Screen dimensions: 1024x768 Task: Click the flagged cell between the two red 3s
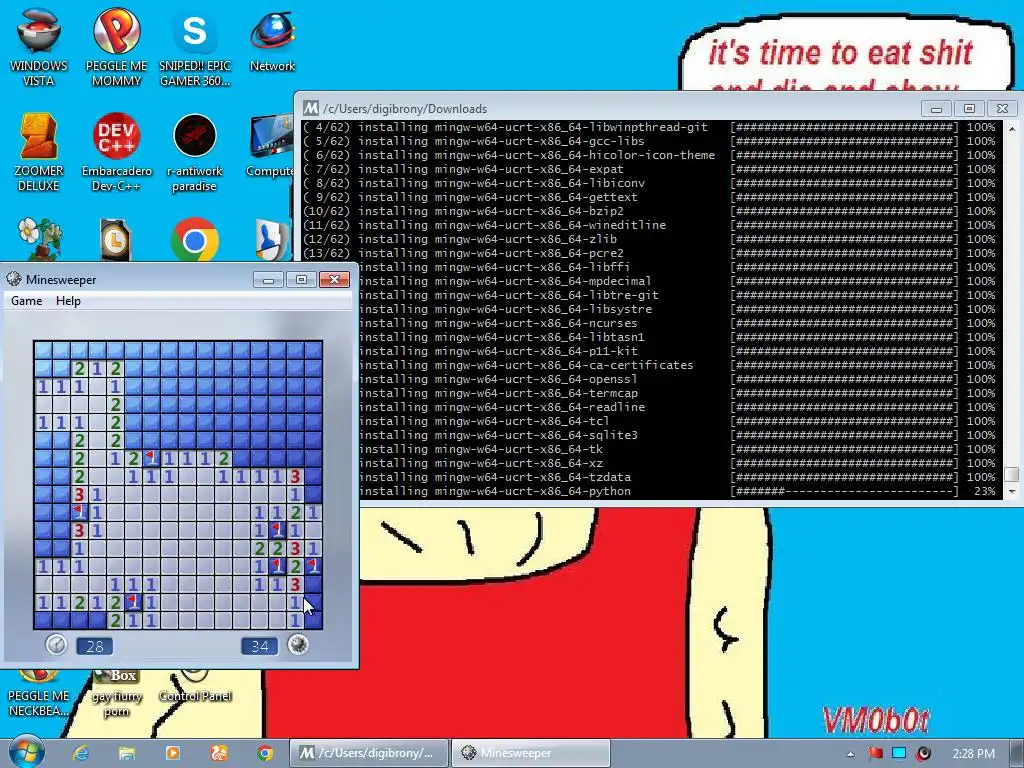click(x=79, y=512)
